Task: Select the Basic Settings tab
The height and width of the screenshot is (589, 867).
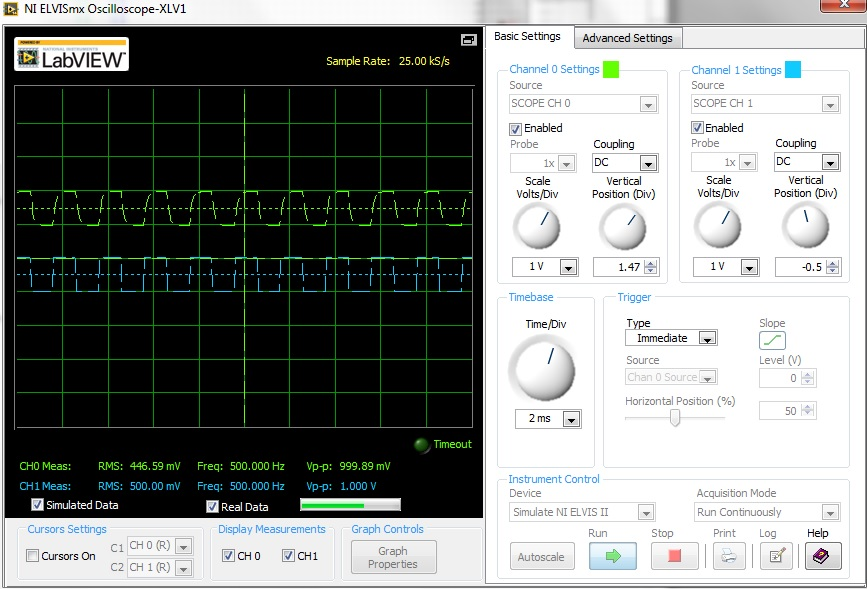Action: coord(529,36)
